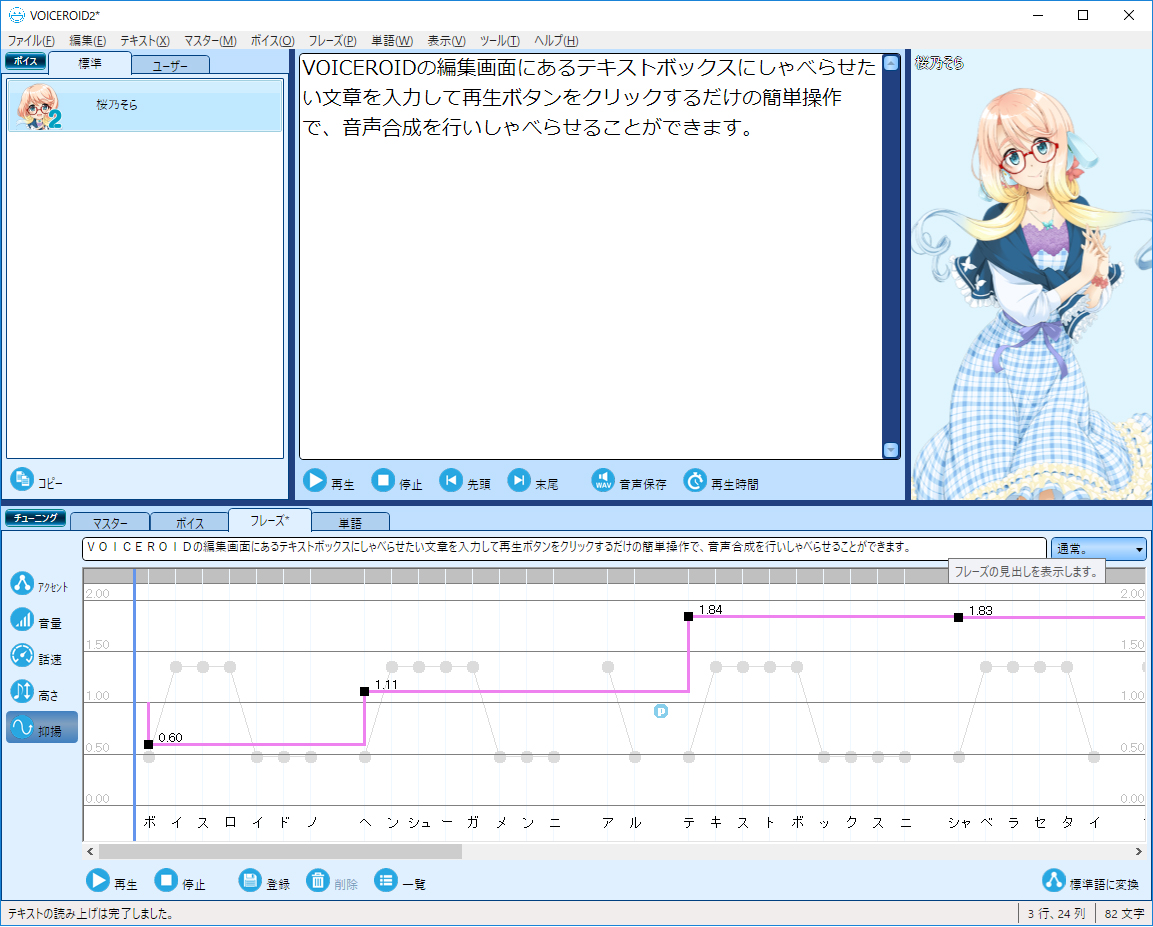This screenshot has height=927, width=1153.
Task: Switch to the ユーザー voice tab
Action: click(x=171, y=65)
